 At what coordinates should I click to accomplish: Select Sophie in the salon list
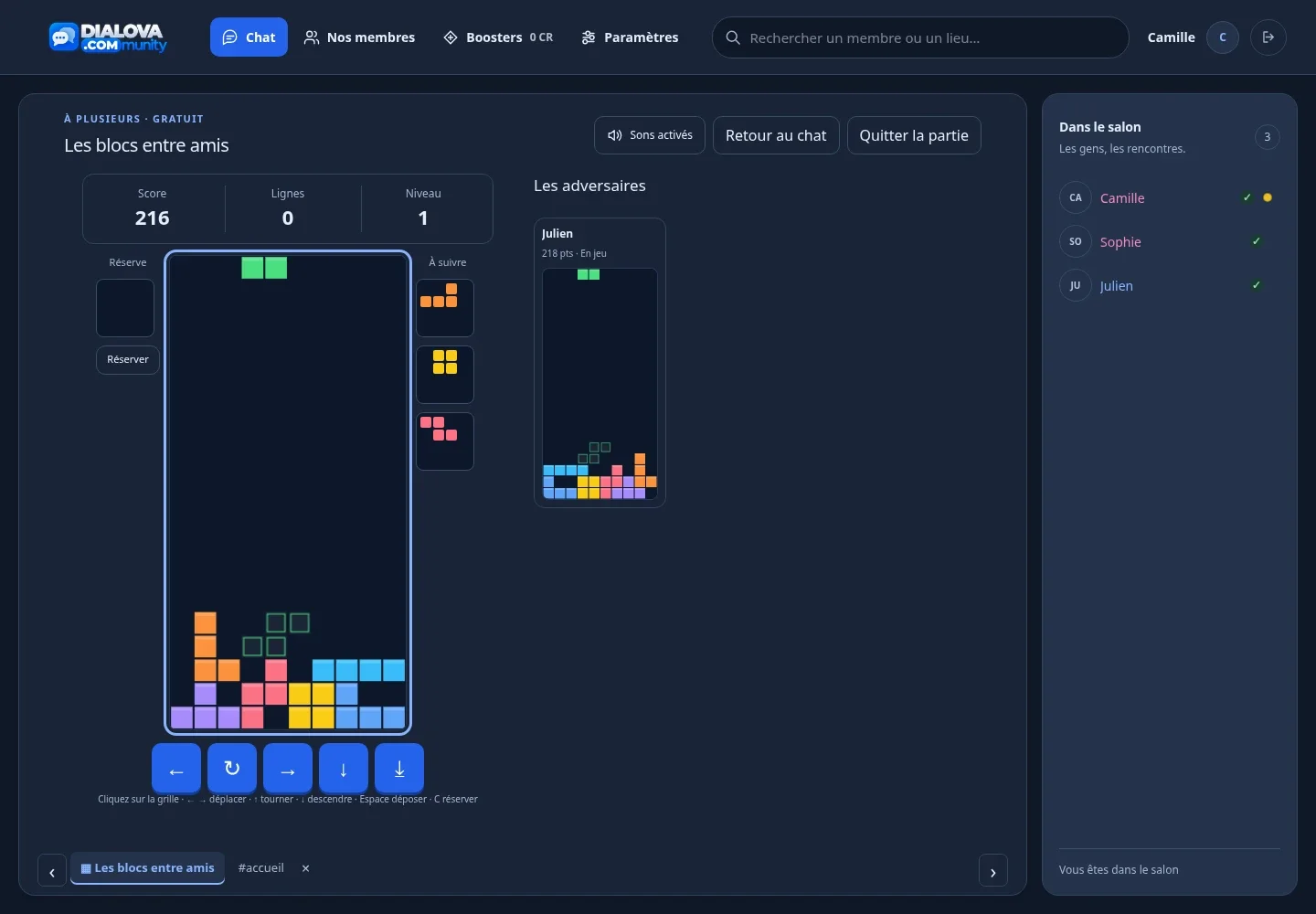click(1170, 242)
